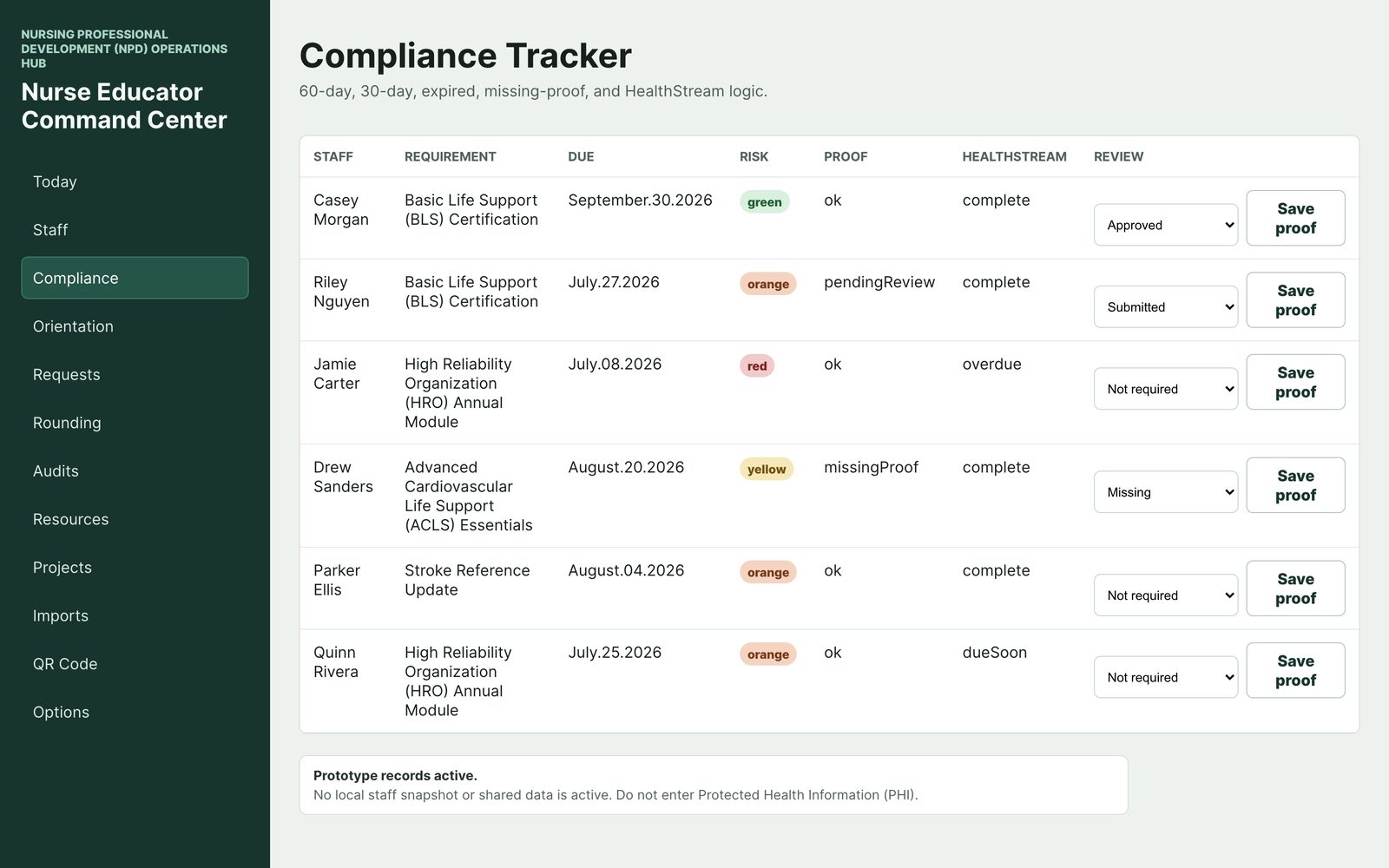This screenshot has height=868, width=1389.
Task: Click the orange risk badge for Riley Nguyen
Action: pos(767,284)
